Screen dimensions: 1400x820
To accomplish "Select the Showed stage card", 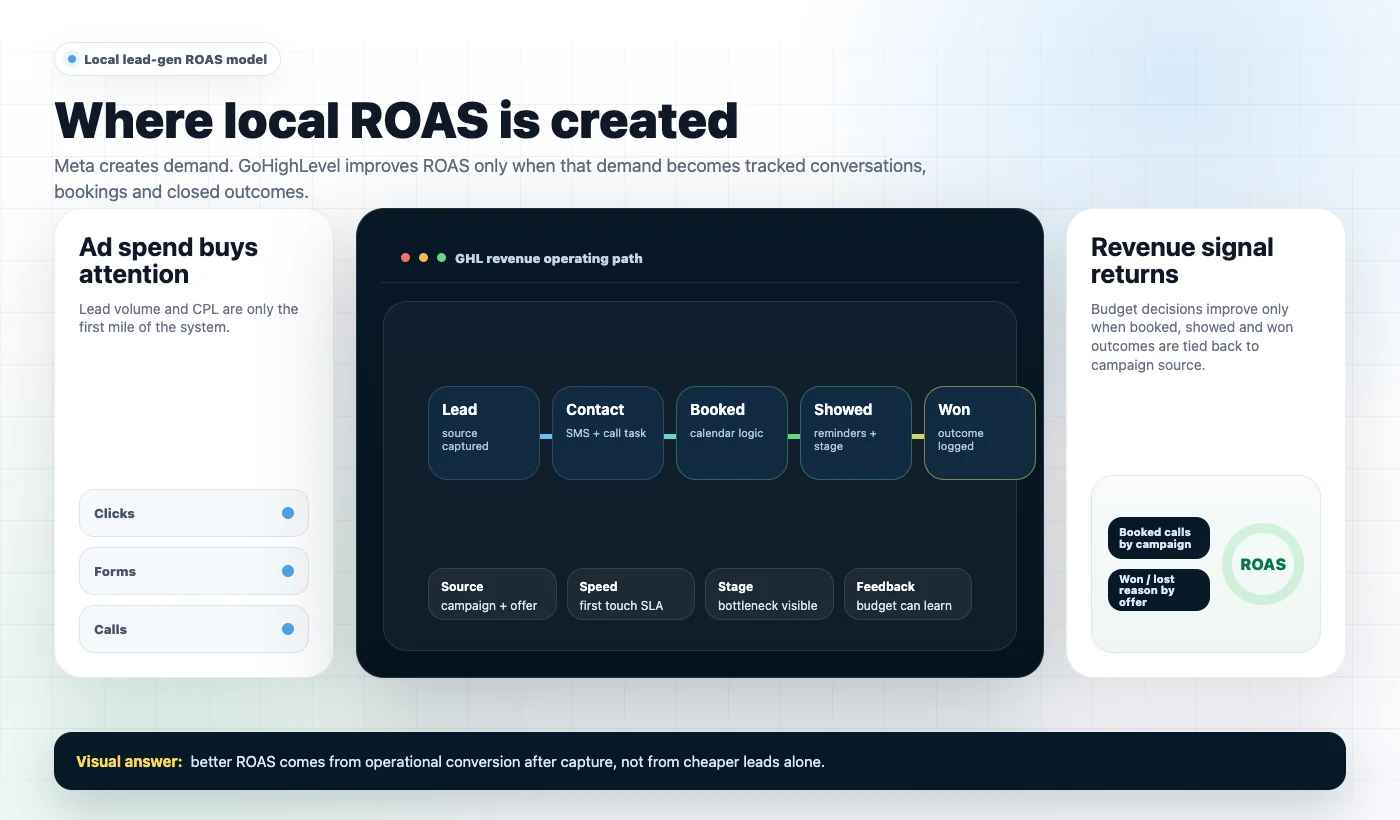I will tap(856, 433).
